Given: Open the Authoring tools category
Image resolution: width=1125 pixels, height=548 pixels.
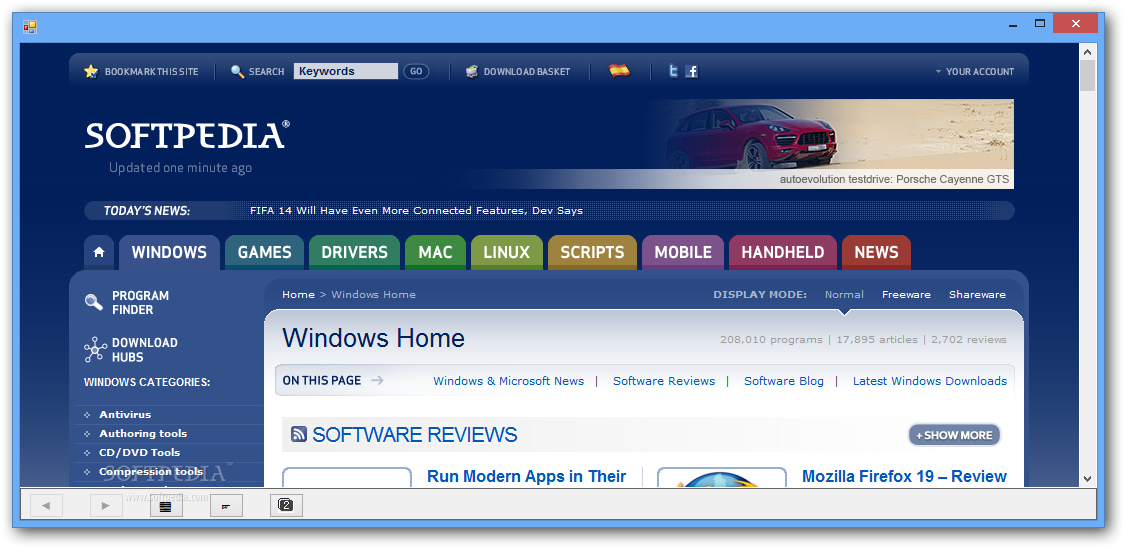Looking at the screenshot, I should tap(143, 433).
